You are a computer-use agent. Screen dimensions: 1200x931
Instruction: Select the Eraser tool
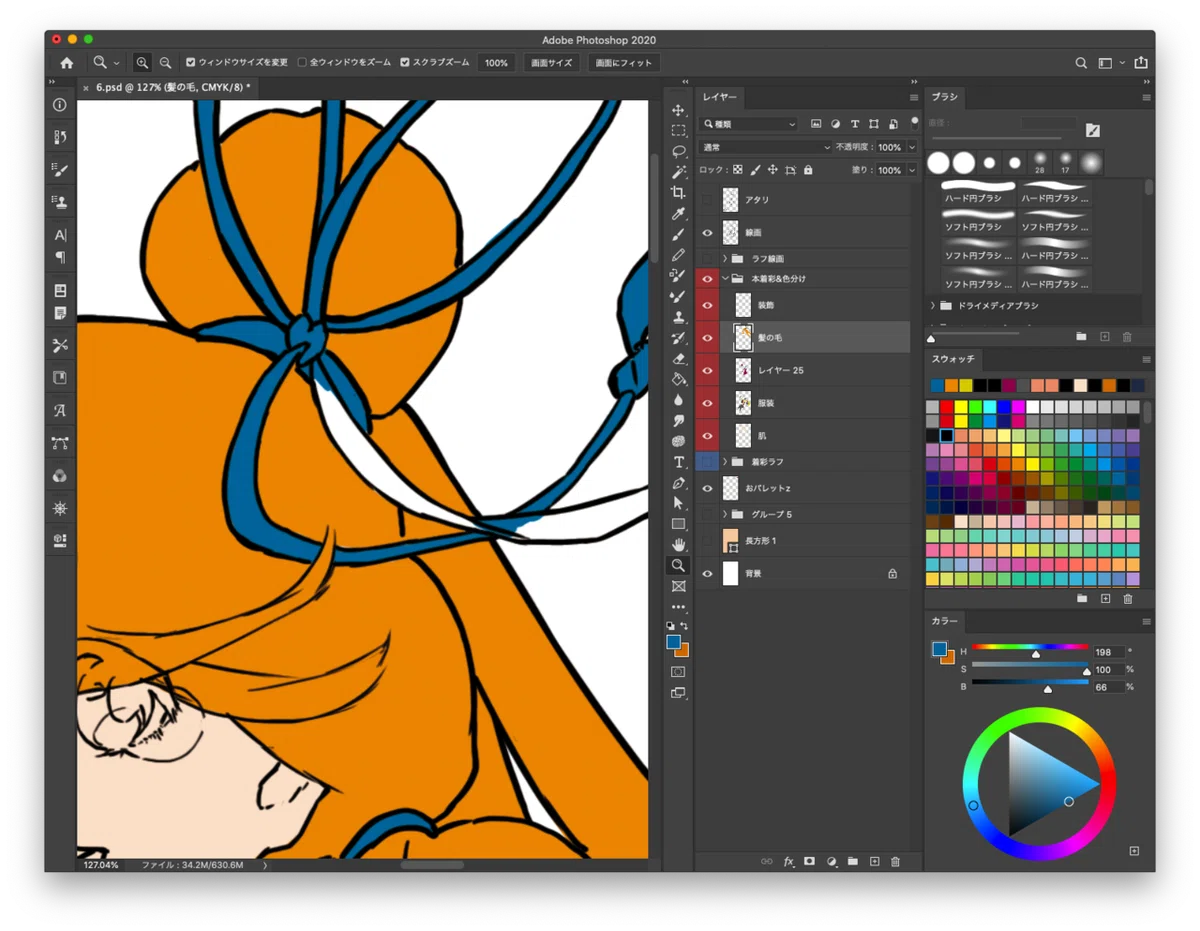[678, 358]
